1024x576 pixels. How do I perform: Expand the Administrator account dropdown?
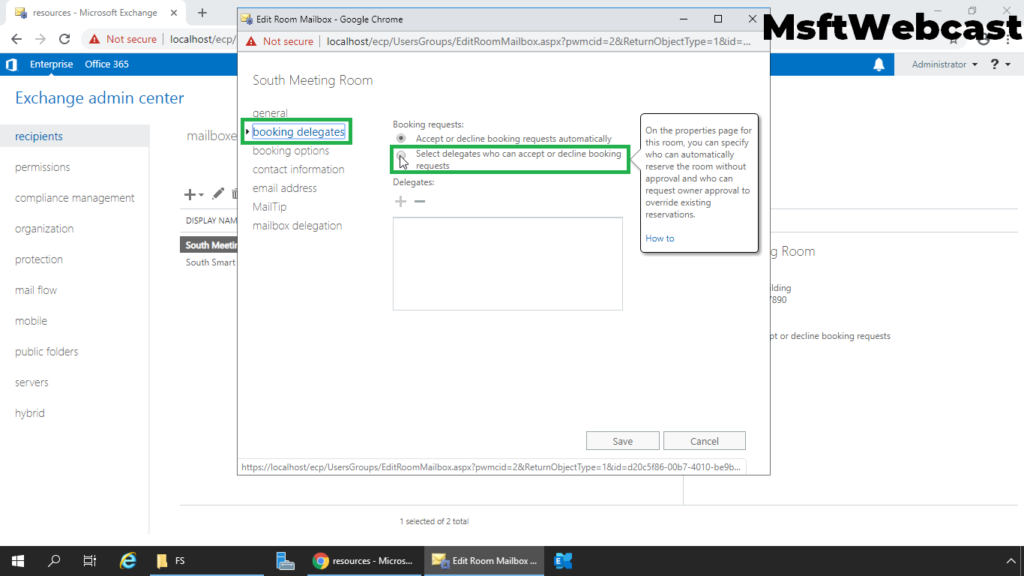point(944,64)
